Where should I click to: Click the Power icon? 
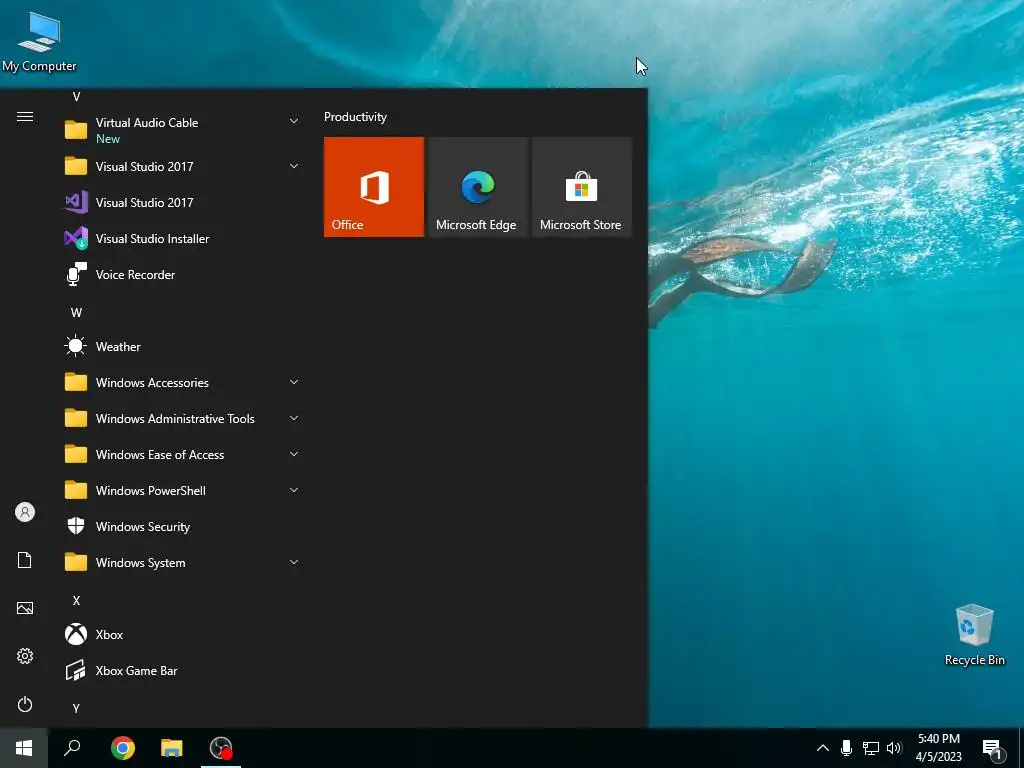25,704
